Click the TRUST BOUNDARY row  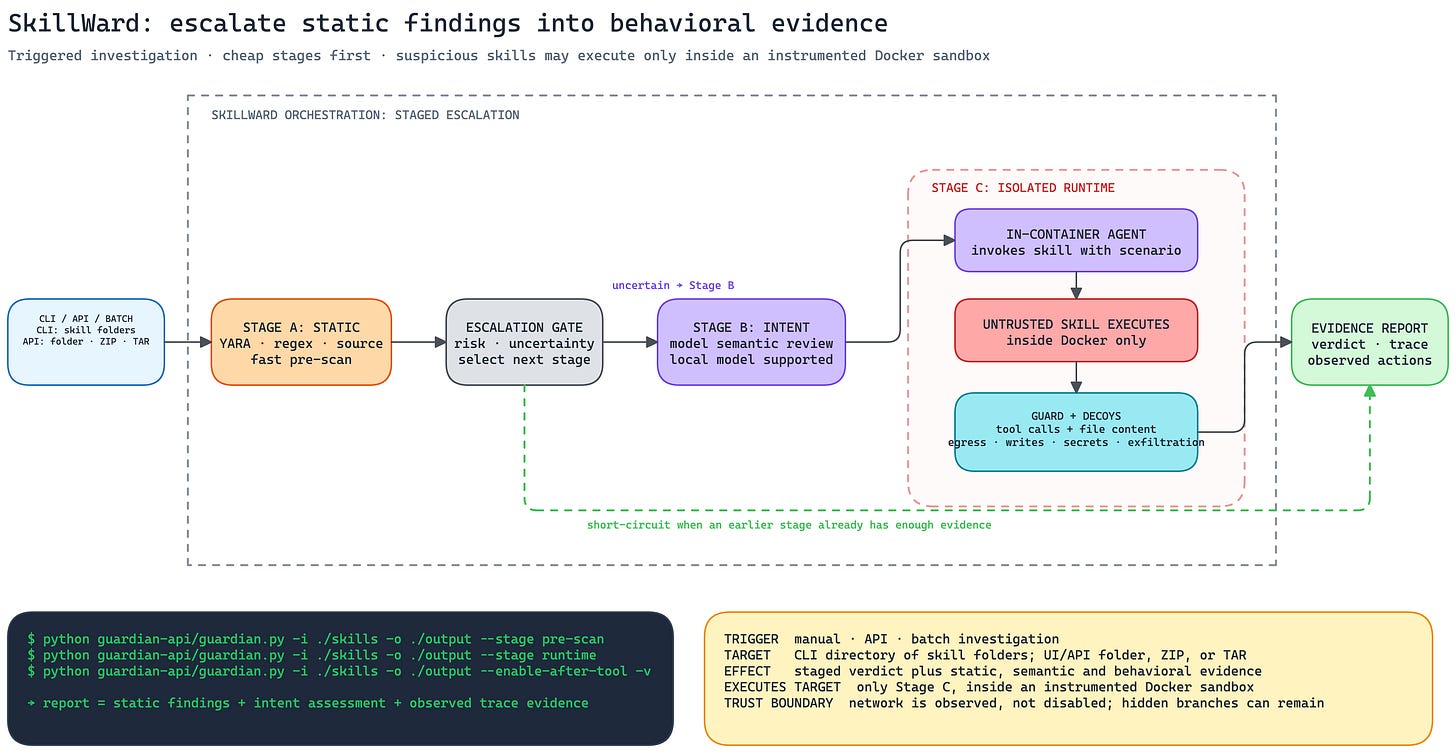tap(1024, 703)
